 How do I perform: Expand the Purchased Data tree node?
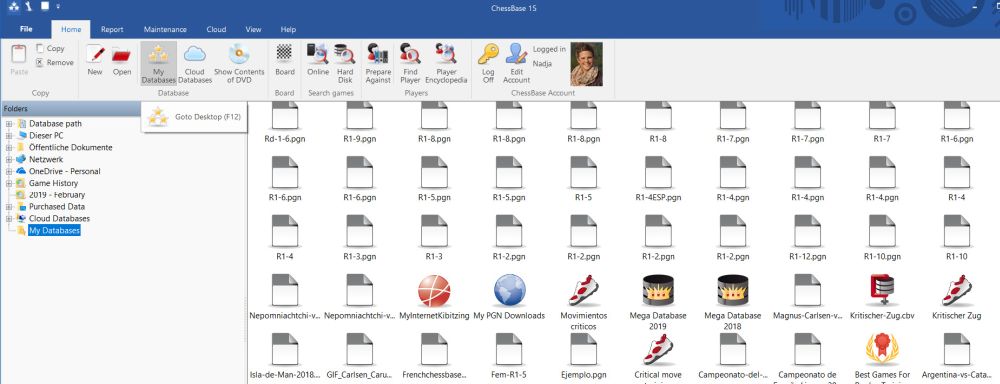pos(9,207)
